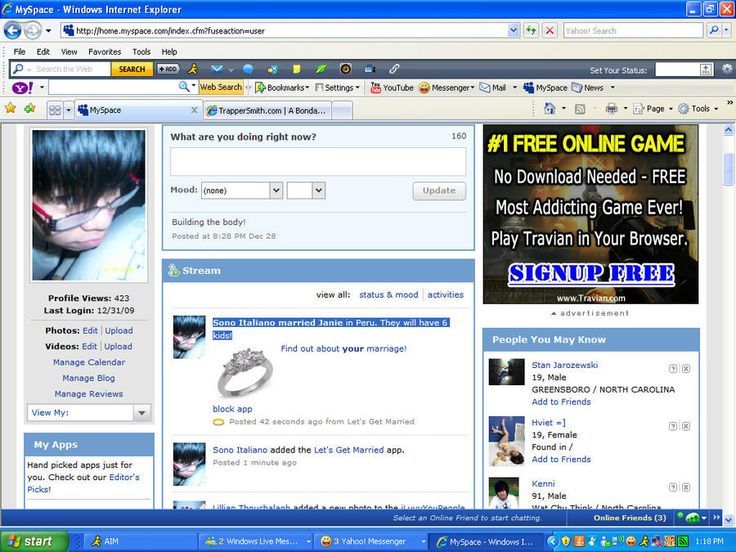Click the Refresh page icon

[x=531, y=31]
